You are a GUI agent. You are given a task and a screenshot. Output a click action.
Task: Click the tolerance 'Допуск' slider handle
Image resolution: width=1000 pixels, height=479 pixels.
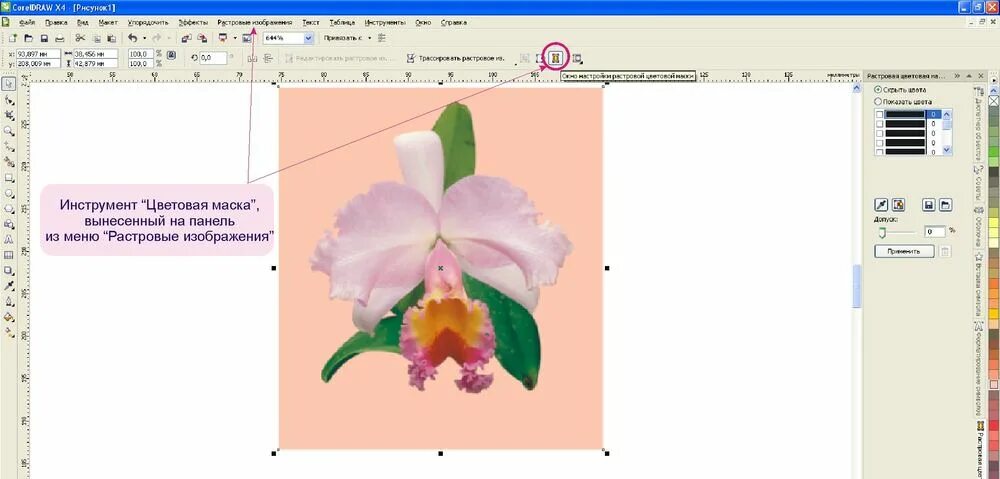(882, 233)
